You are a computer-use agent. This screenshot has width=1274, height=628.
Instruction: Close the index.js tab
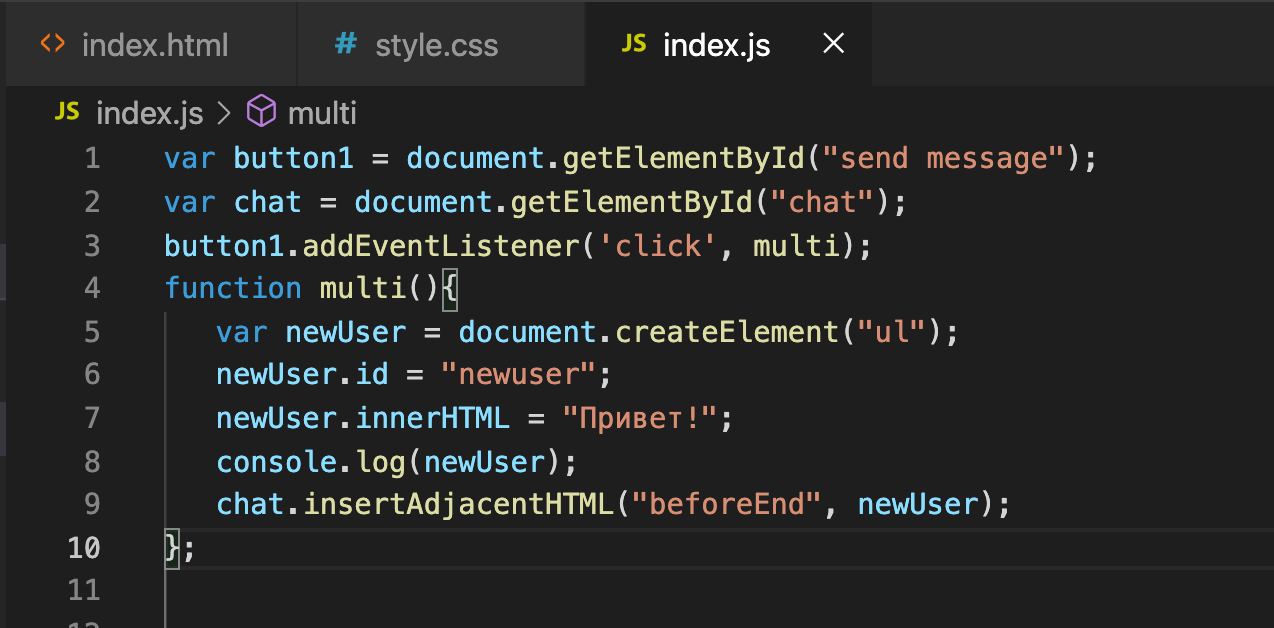(832, 43)
